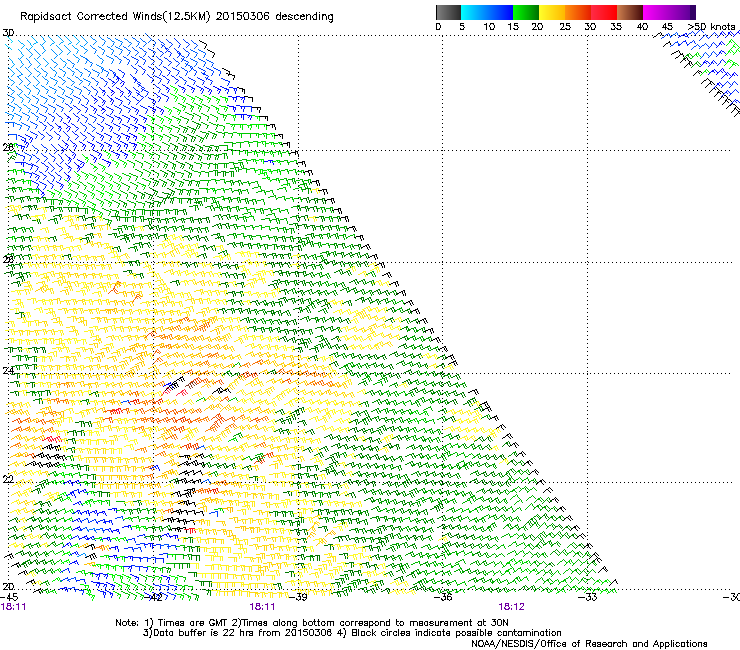Click legend tick label 25
The width and height of the screenshot is (740, 650).
(565, 27)
